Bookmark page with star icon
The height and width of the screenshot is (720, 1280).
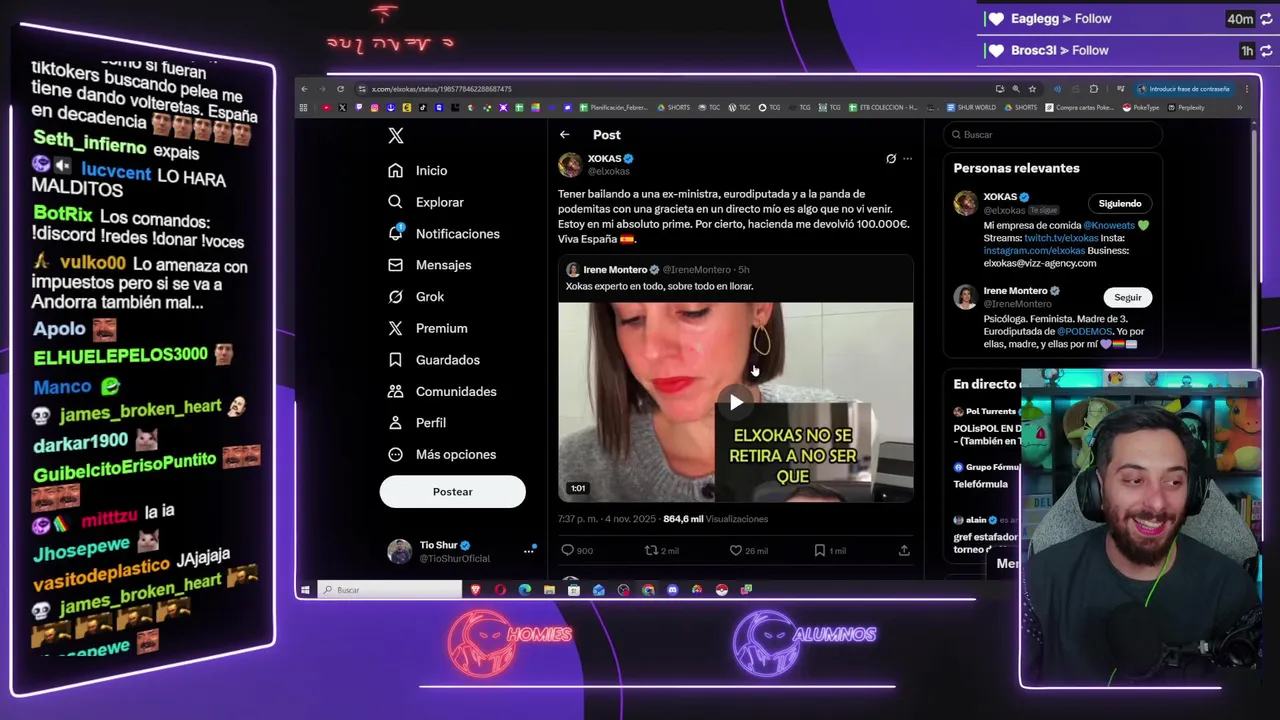[1033, 89]
